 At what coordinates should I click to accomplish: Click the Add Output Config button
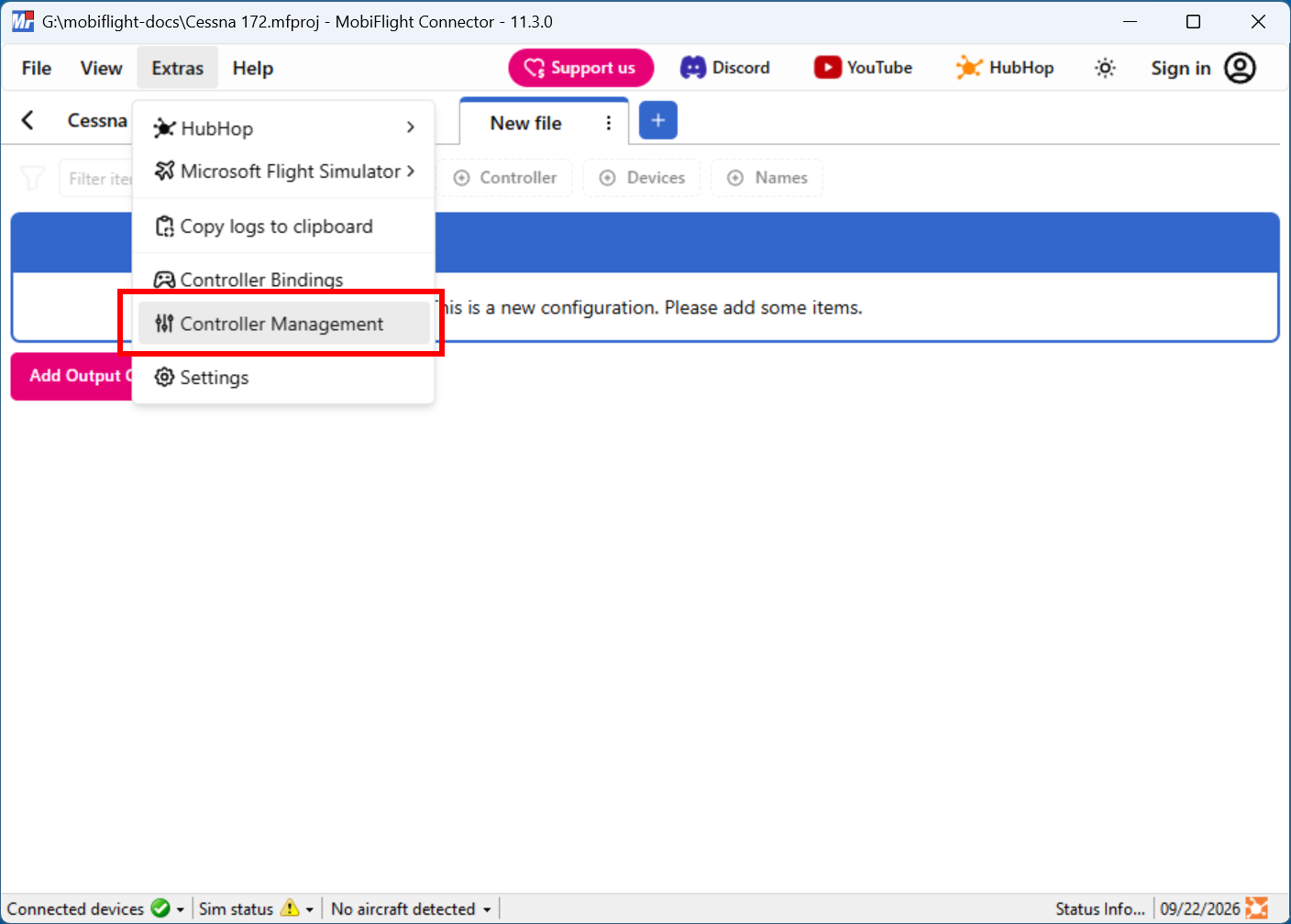tap(72, 376)
